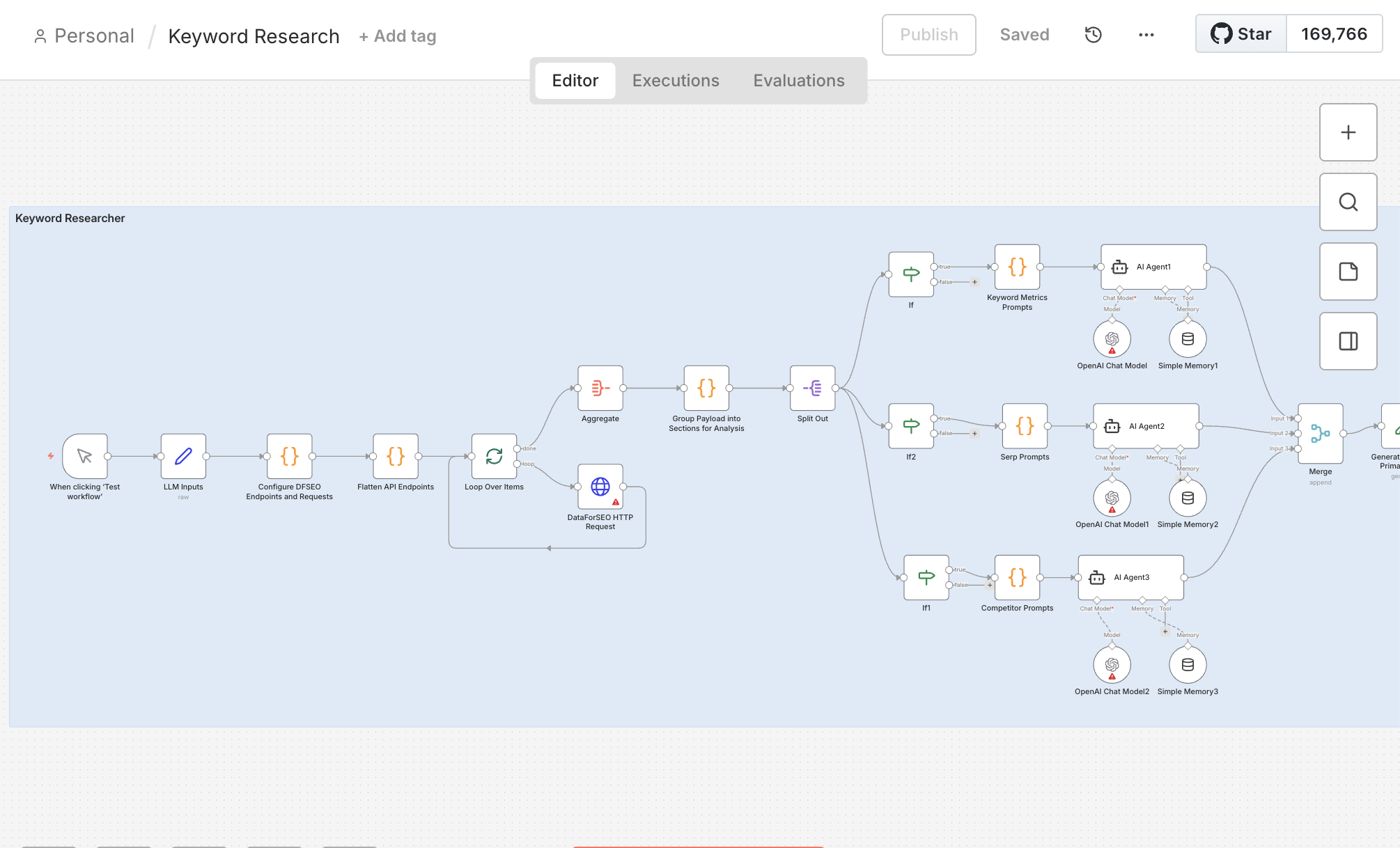Screen dimensions: 1400x848
Task: Open node panel via the plus icon
Action: click(x=1348, y=132)
